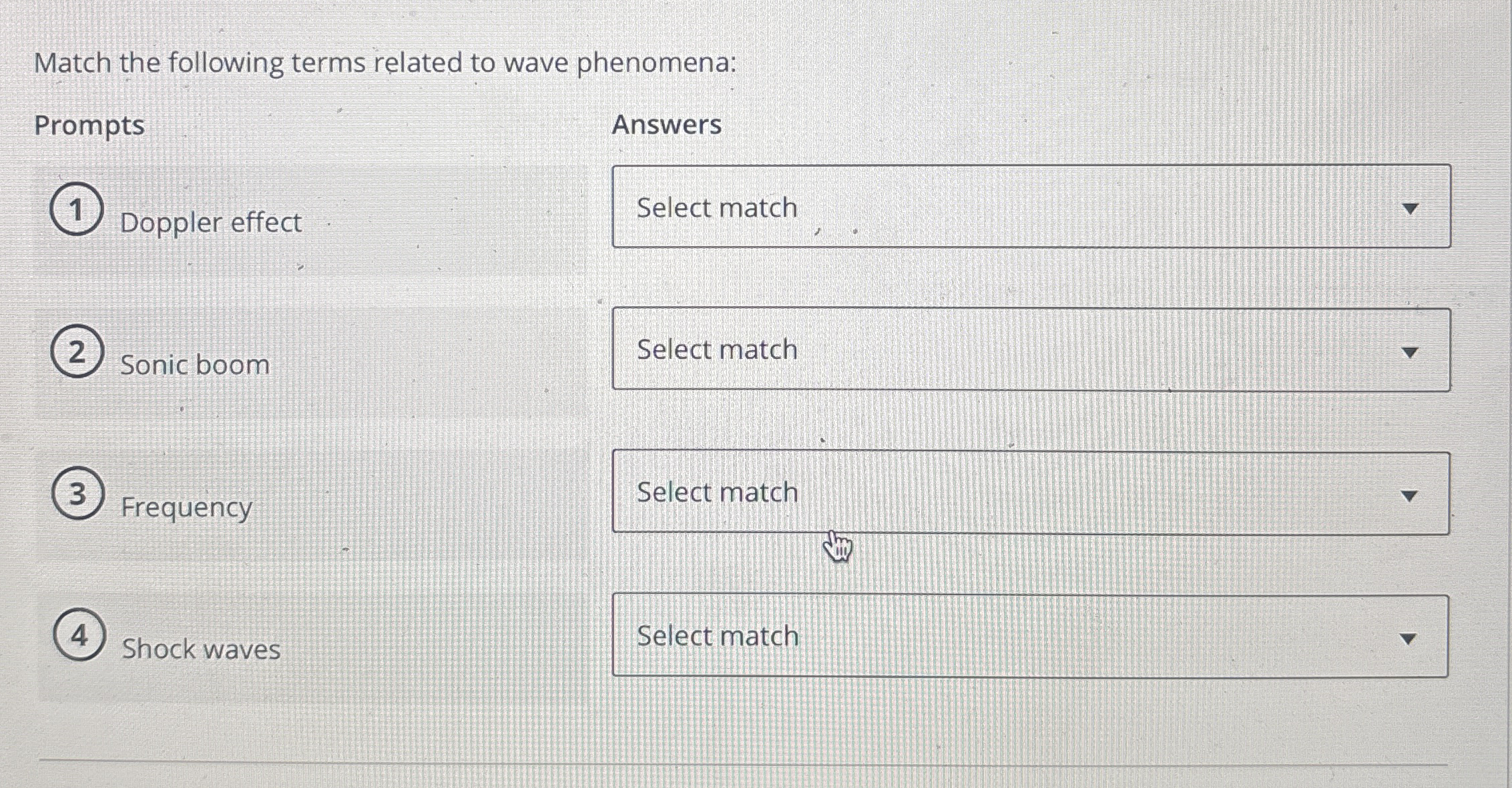Click the Frequency prompt label
The width and height of the screenshot is (1512, 788).
point(186,507)
